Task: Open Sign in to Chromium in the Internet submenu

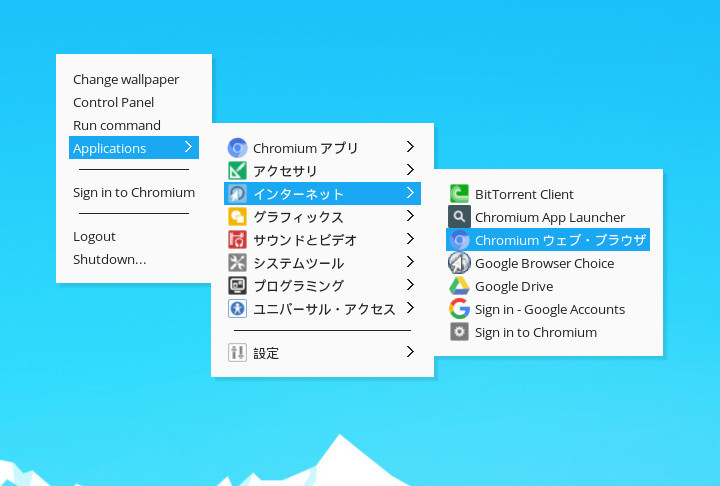Action: (x=536, y=332)
